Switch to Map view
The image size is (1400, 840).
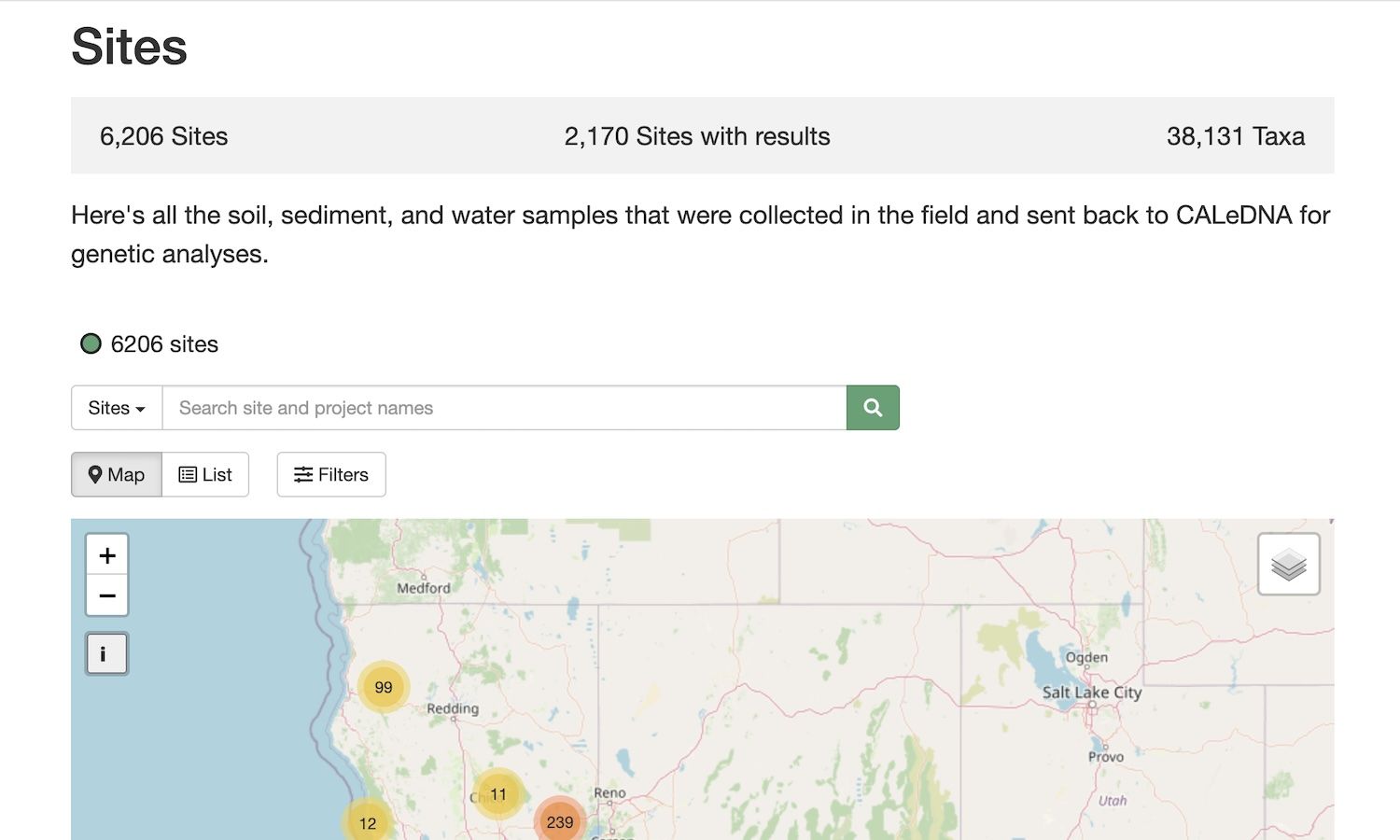coord(117,474)
